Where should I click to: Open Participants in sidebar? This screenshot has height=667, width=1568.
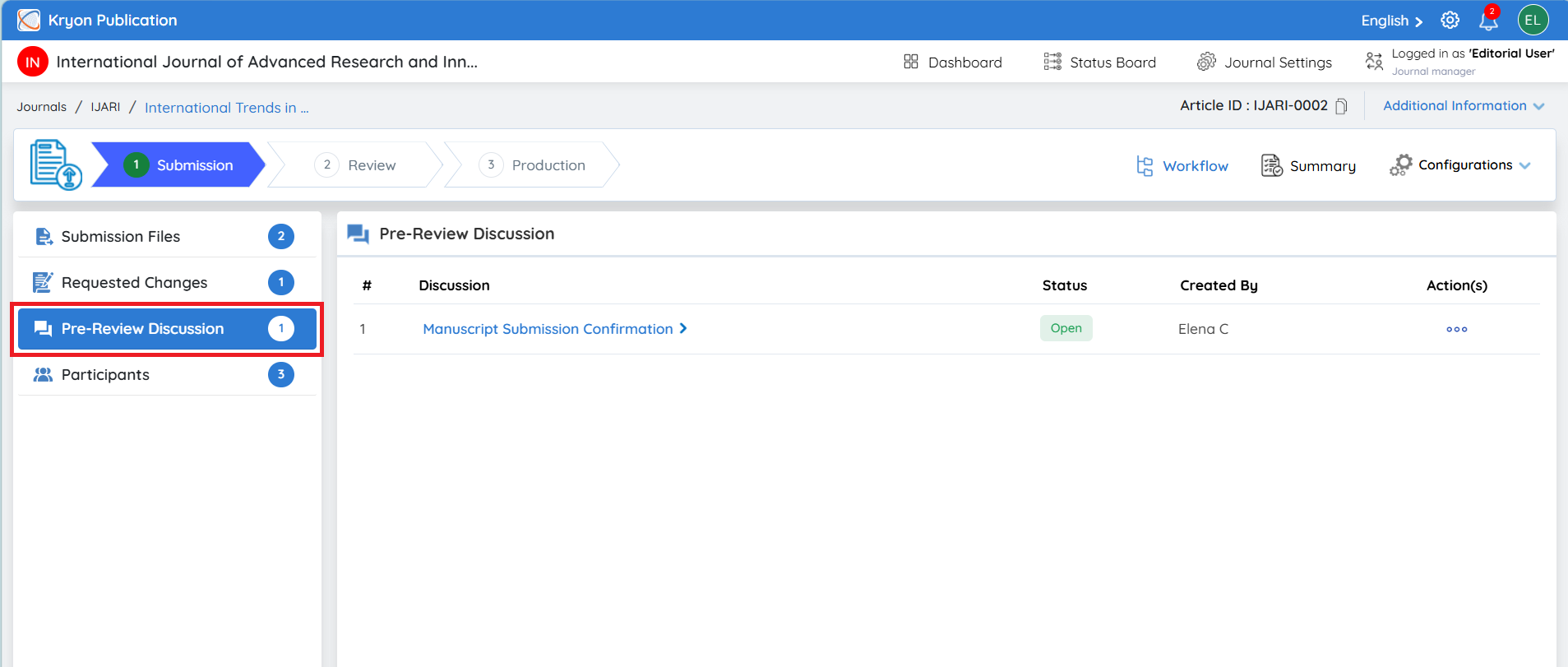(x=168, y=374)
